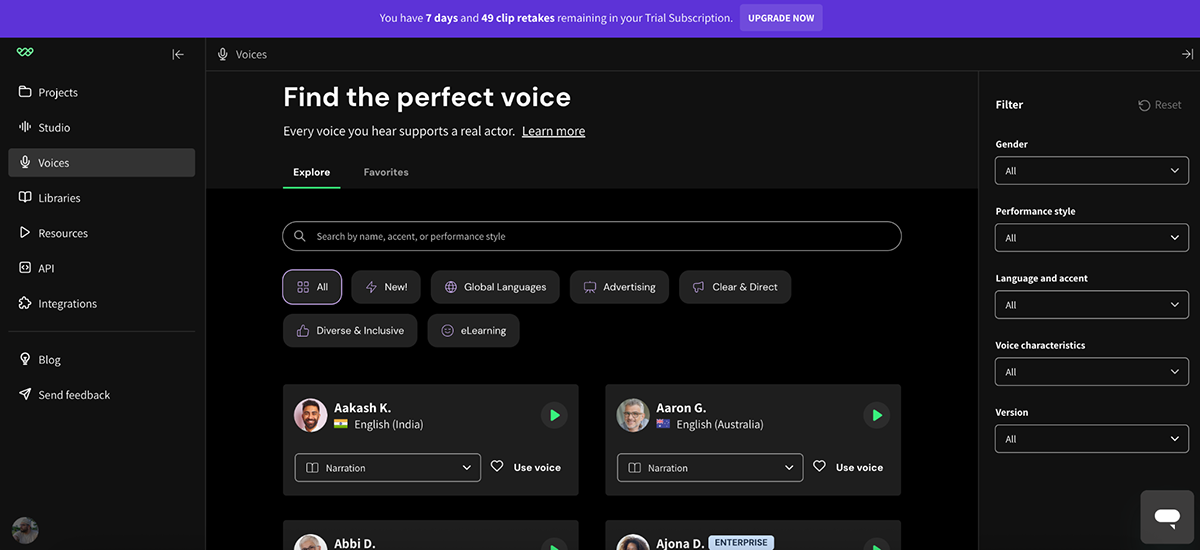This screenshot has width=1200, height=550.
Task: Collapse the Filter panel with arrow icon
Action: tap(1187, 54)
